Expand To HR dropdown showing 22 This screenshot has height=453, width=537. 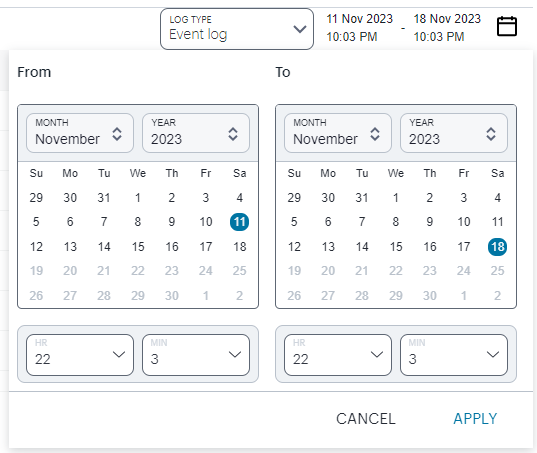[338, 355]
